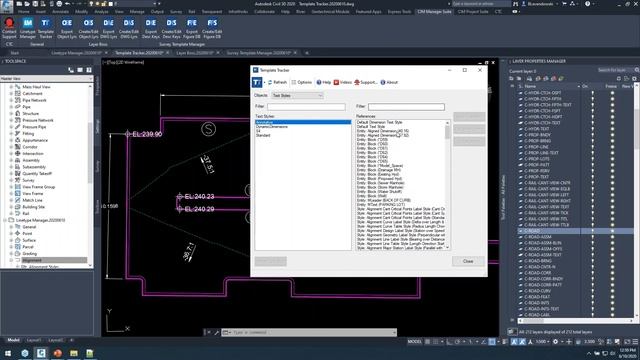Switch to the Layer Boss drawing tab
Image resolution: width=640 pixels, height=360 pixels.
coord(195,53)
